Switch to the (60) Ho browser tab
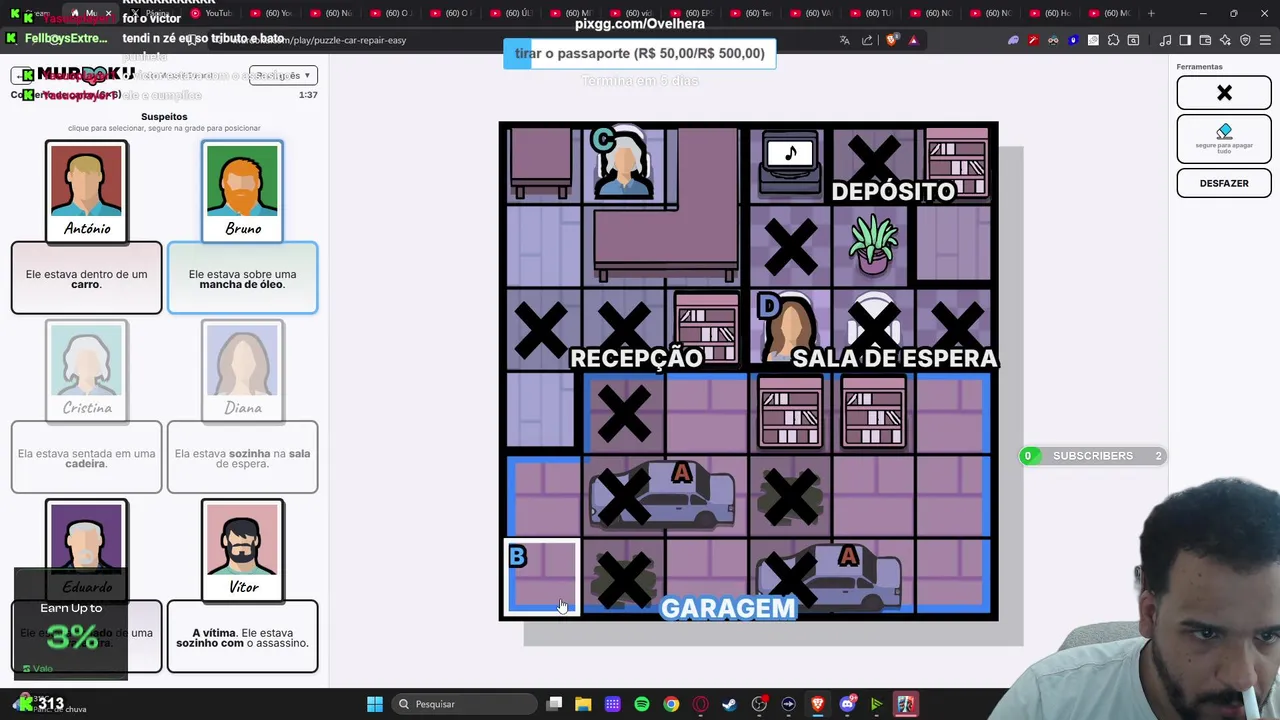Image resolution: width=1280 pixels, height=720 pixels. click(1050, 13)
